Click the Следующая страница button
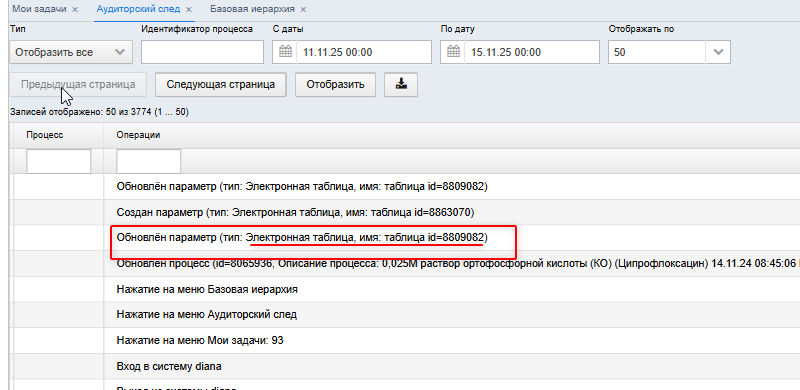The height and width of the screenshot is (390, 800). click(x=221, y=85)
